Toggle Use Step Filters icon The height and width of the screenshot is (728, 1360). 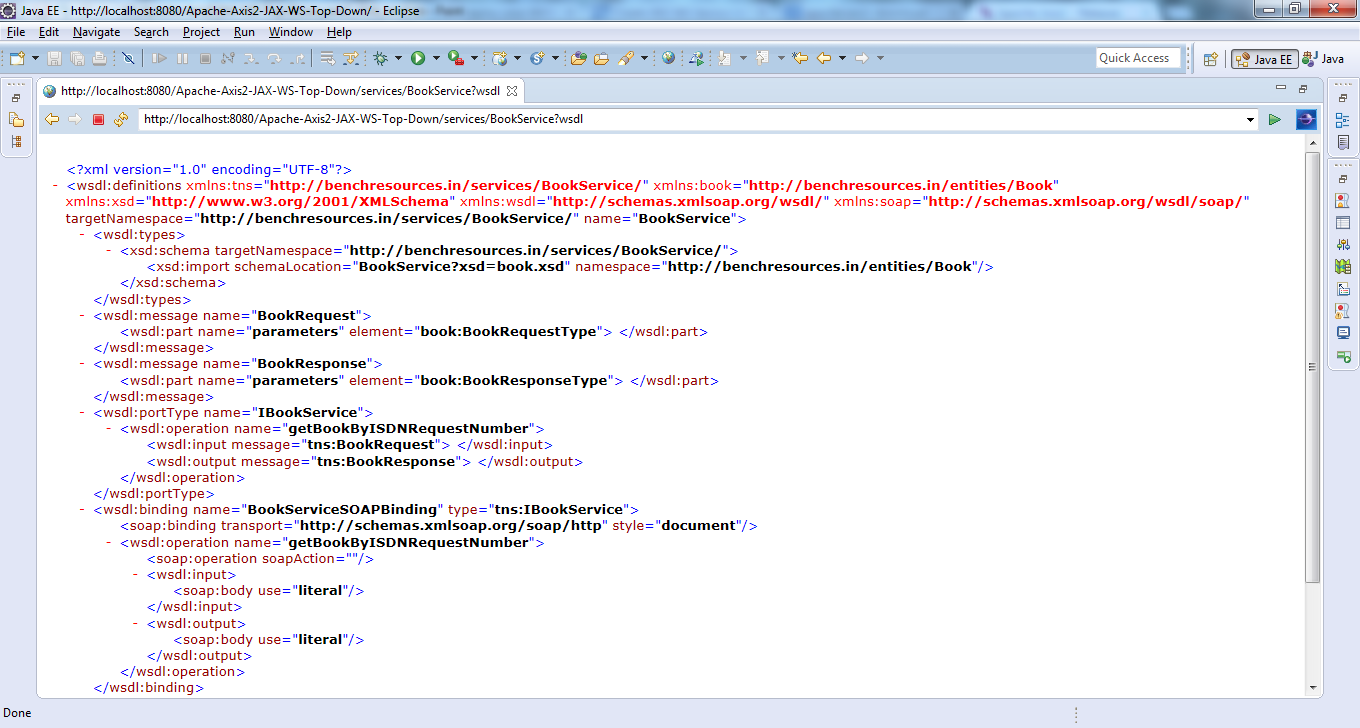pyautogui.click(x=350, y=58)
